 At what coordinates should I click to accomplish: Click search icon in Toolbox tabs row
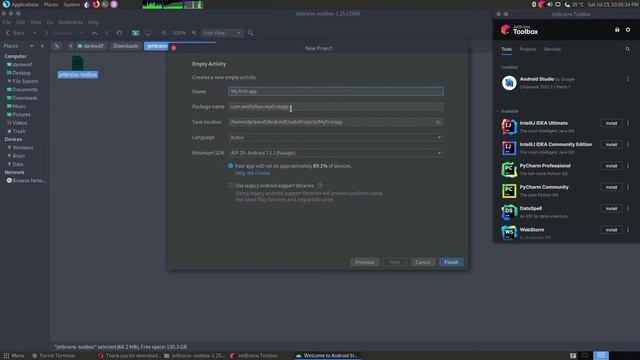(x=628, y=49)
